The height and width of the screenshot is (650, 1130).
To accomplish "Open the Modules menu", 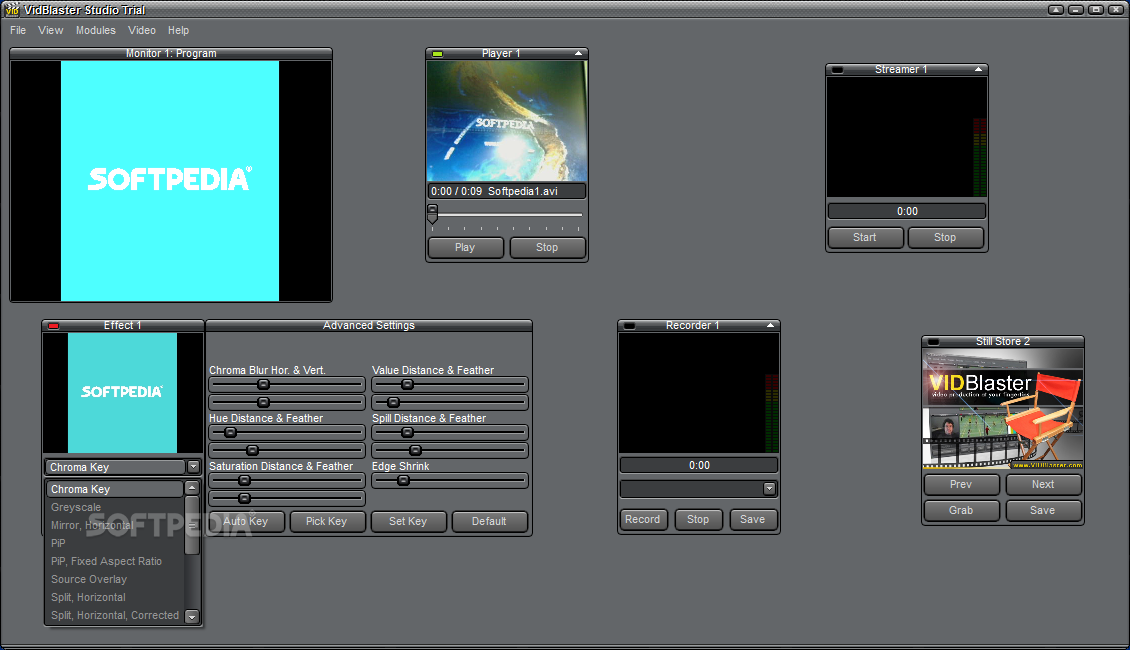I will (x=96, y=30).
